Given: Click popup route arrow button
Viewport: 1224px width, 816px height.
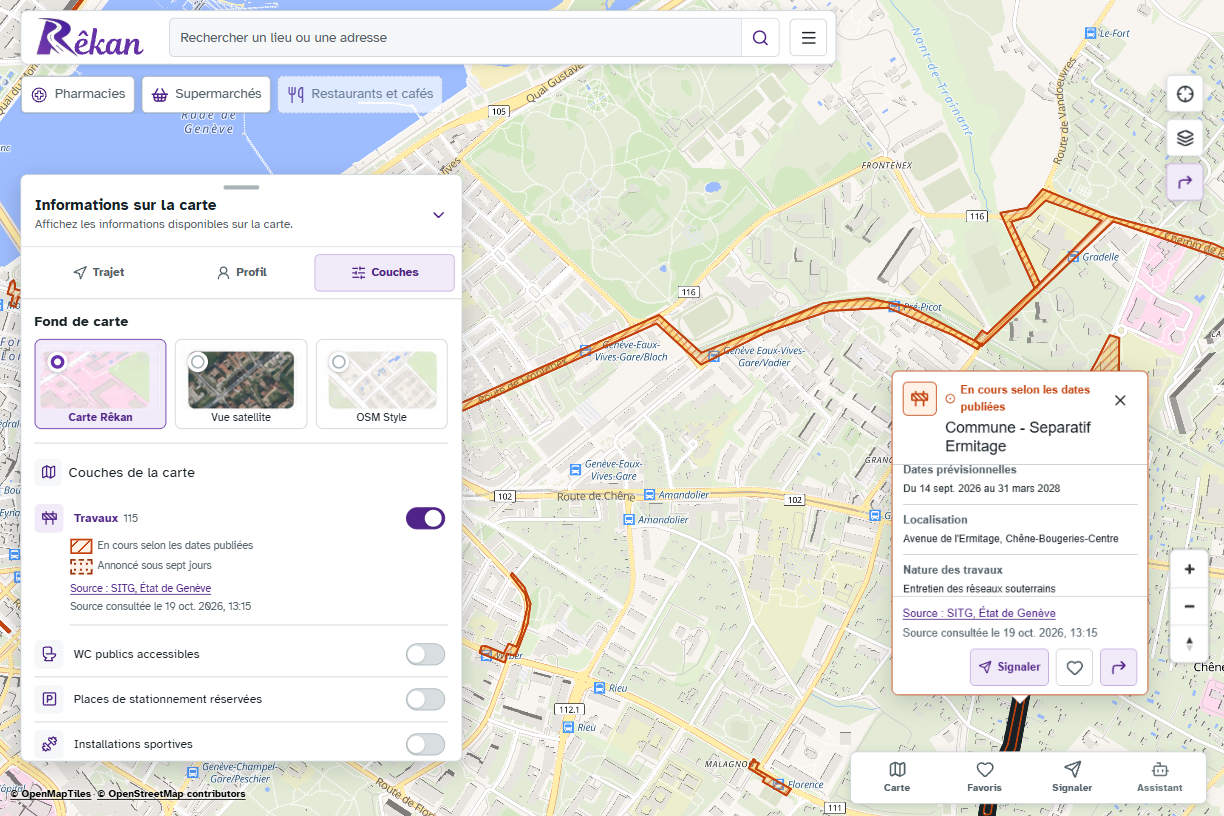Looking at the screenshot, I should click(1118, 667).
